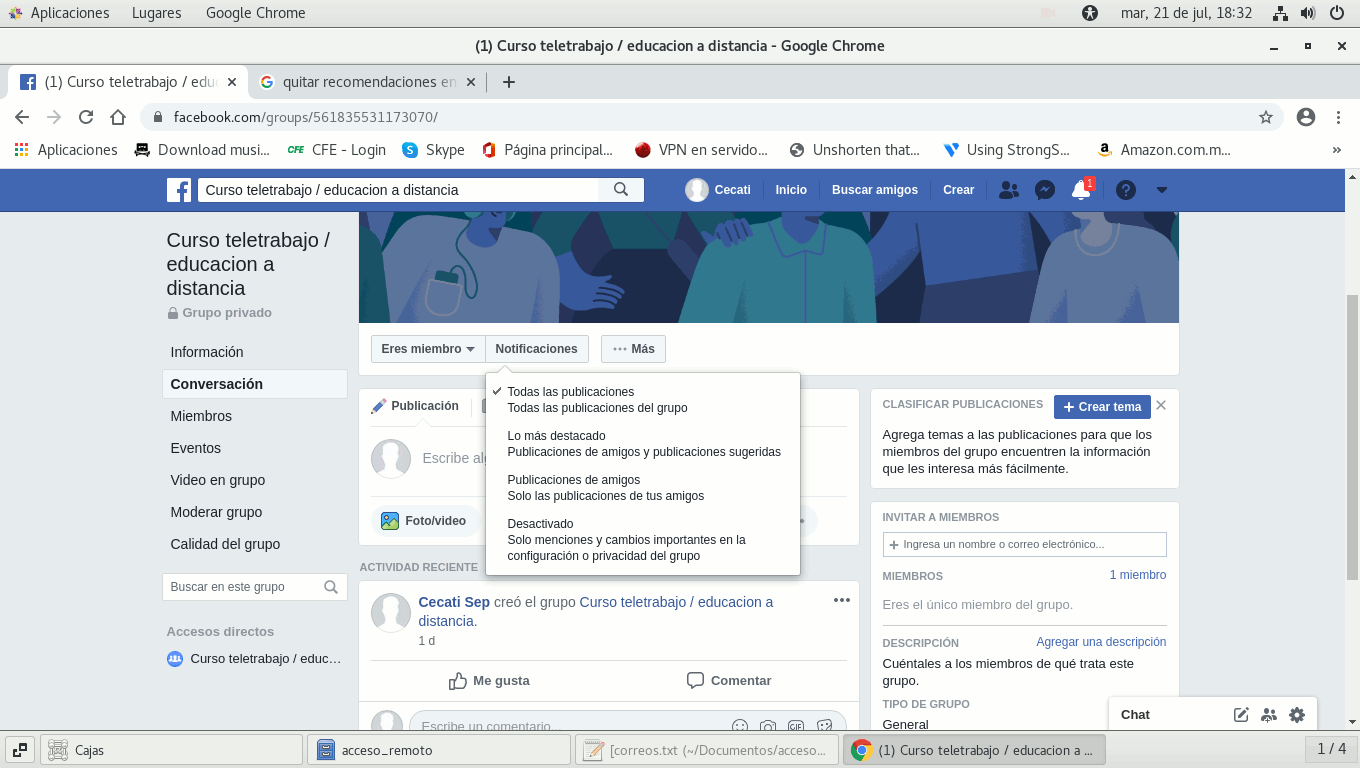Screen dimensions: 1360x768
Task: Open Messenger from the Facebook top bar
Action: click(x=1045, y=189)
